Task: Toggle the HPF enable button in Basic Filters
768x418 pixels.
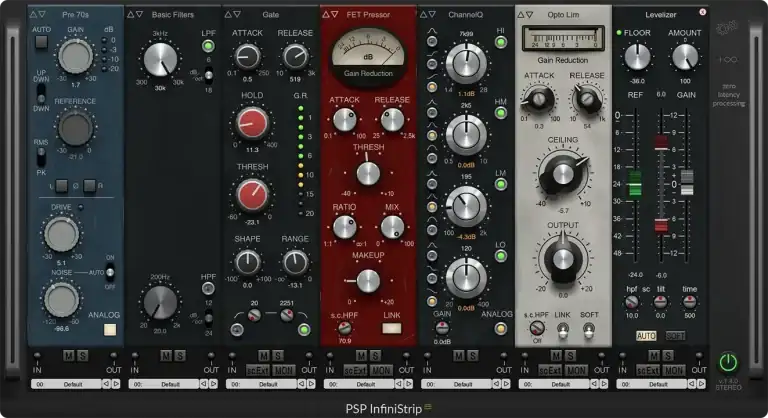Action: click(x=208, y=288)
